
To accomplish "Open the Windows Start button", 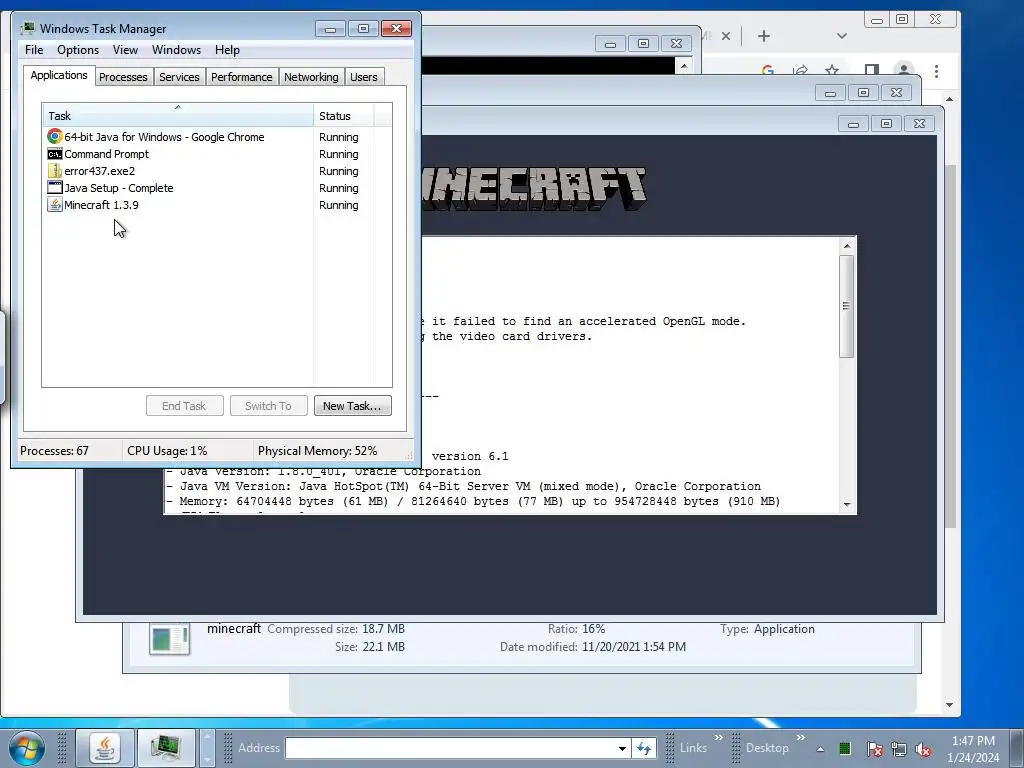I will pos(27,748).
